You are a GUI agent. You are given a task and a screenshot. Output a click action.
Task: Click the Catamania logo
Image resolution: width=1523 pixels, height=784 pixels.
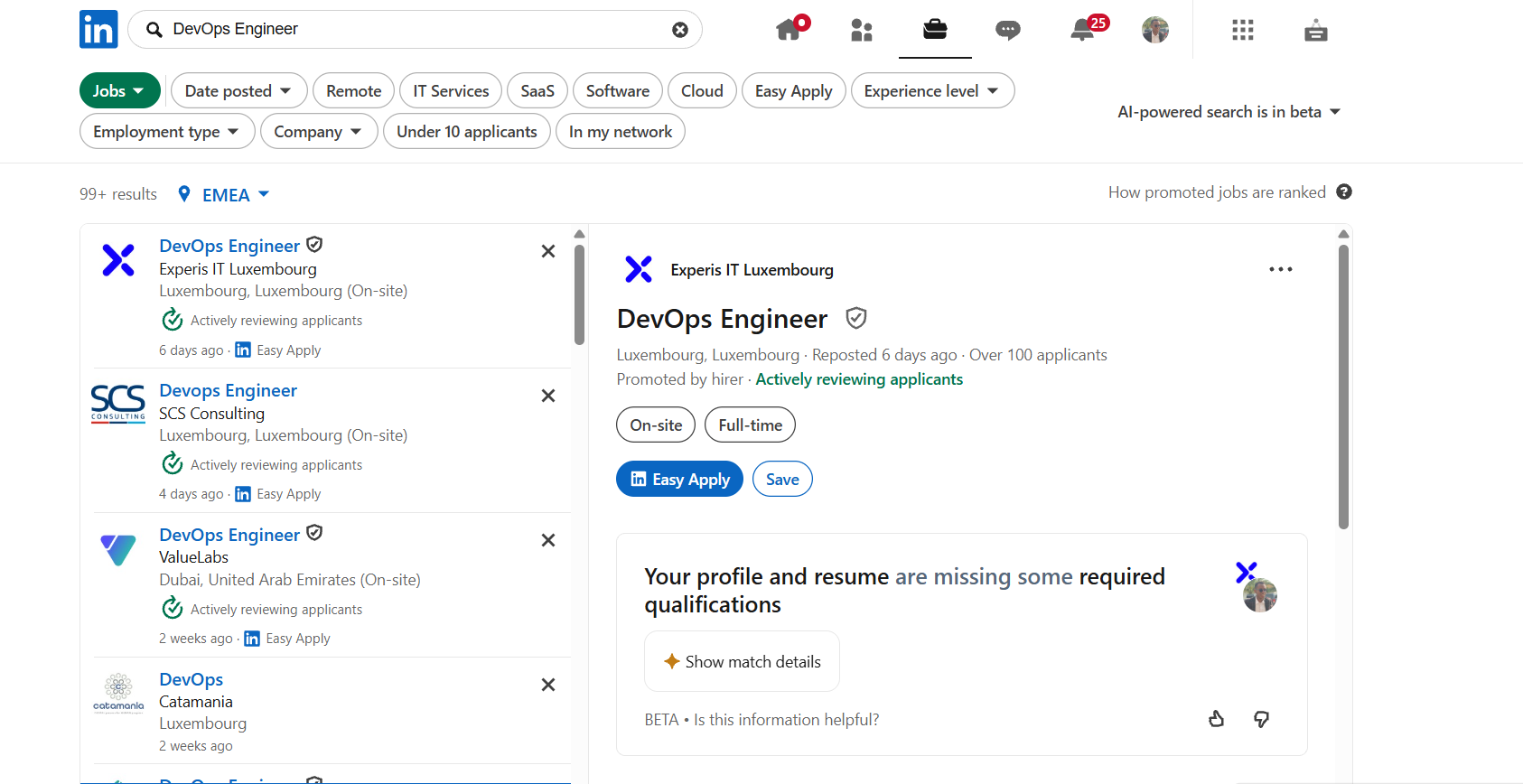pyautogui.click(x=118, y=694)
